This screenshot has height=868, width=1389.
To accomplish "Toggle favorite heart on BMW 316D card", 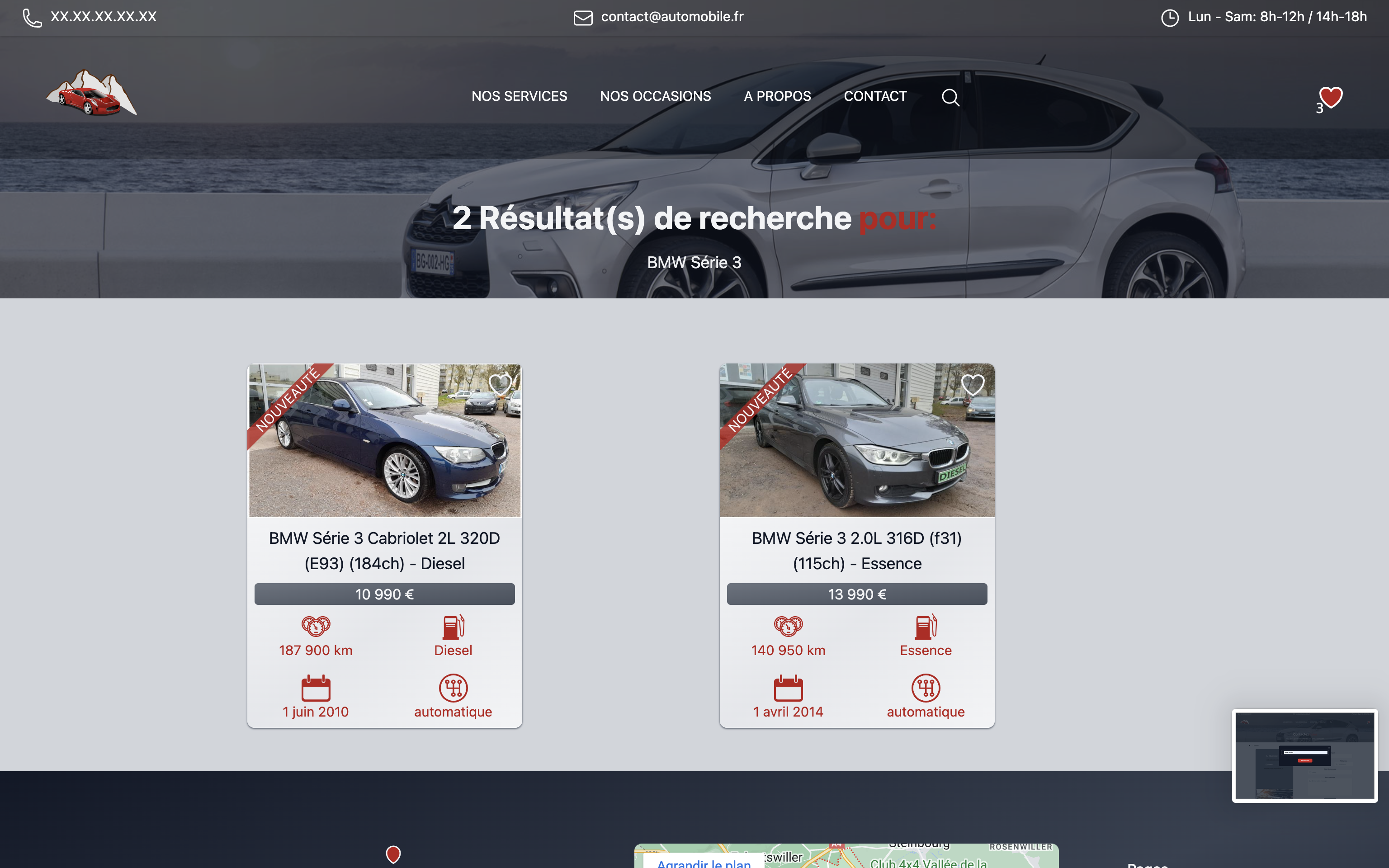I will (972, 384).
